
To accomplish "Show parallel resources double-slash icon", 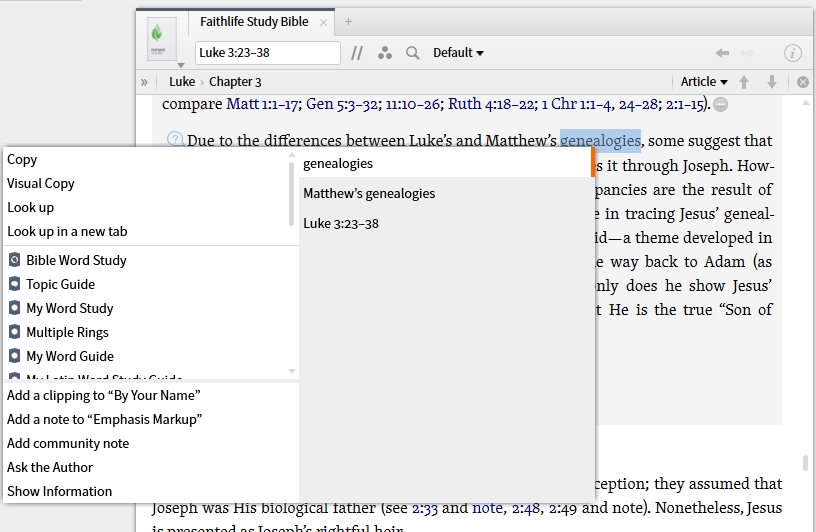I will [x=356, y=53].
